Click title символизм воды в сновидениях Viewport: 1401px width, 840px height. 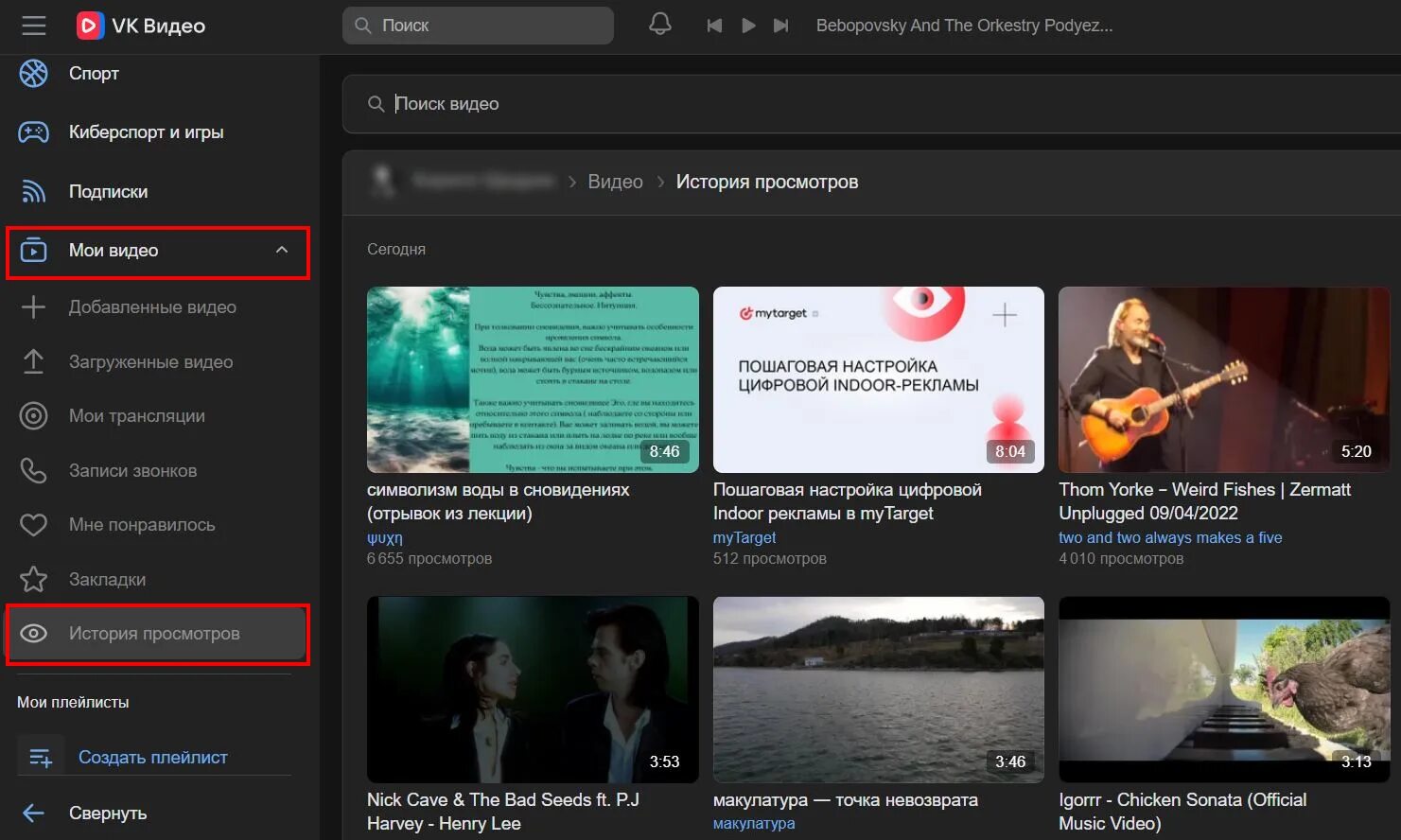point(499,501)
